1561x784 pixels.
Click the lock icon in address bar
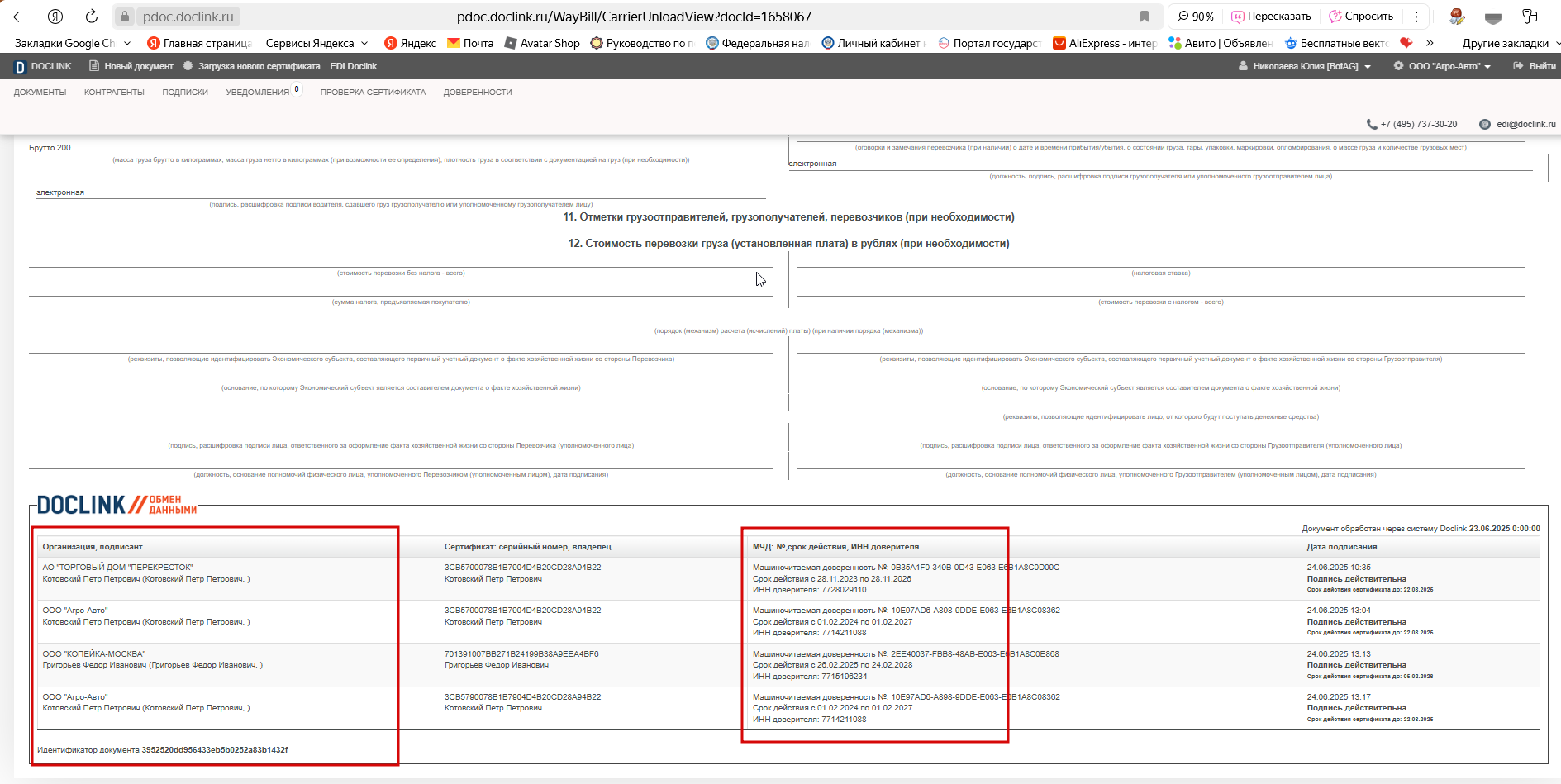(x=125, y=17)
